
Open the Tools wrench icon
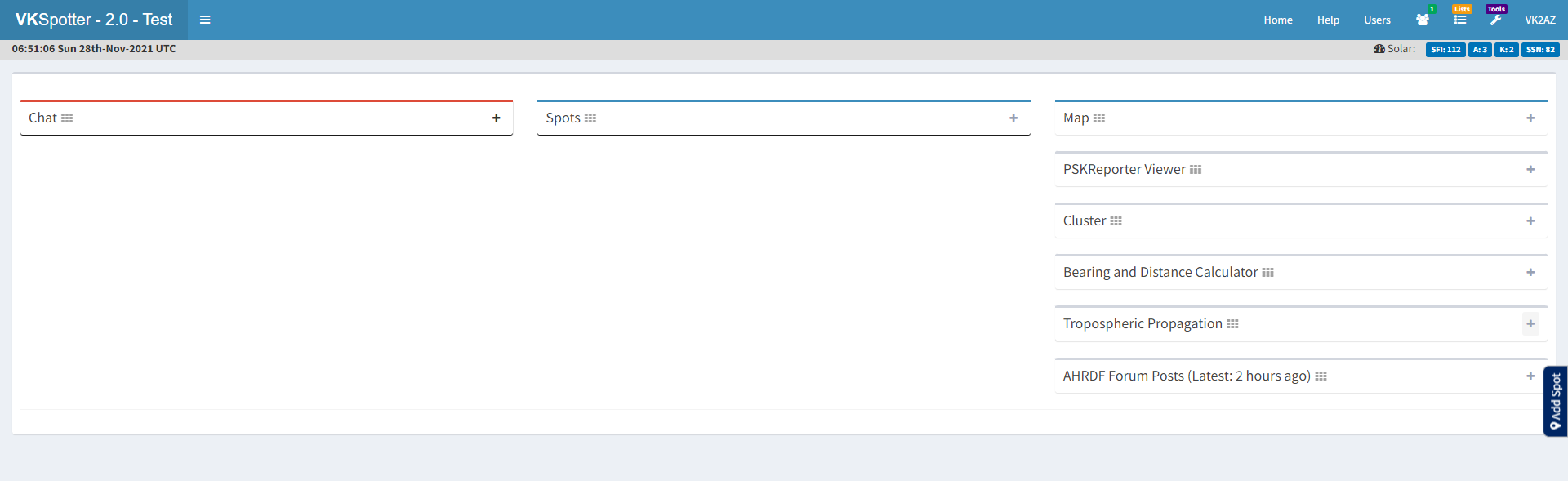[x=1495, y=20]
